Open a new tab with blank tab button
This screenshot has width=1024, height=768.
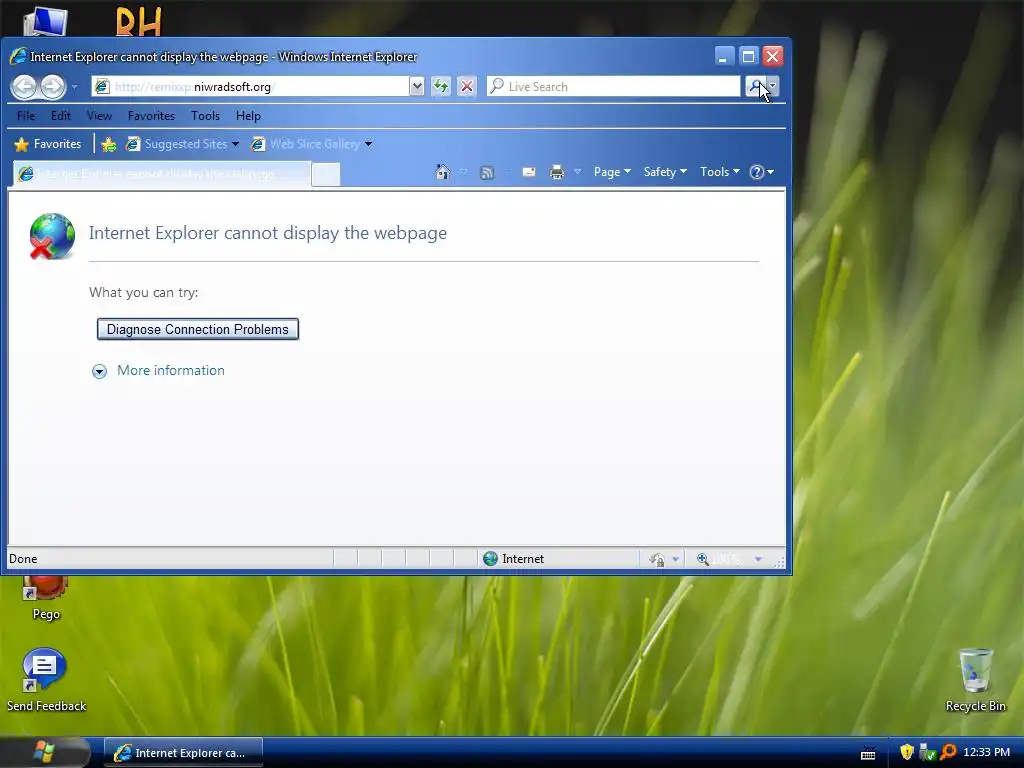(326, 174)
